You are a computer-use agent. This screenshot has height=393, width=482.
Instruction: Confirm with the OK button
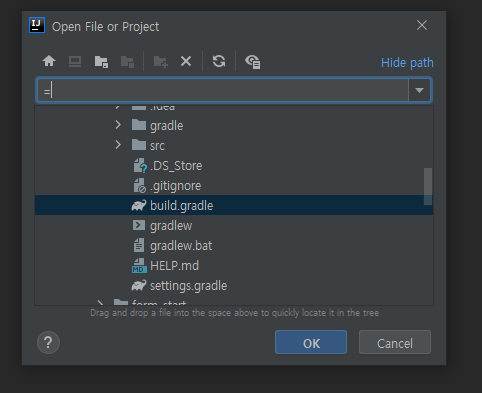point(311,342)
